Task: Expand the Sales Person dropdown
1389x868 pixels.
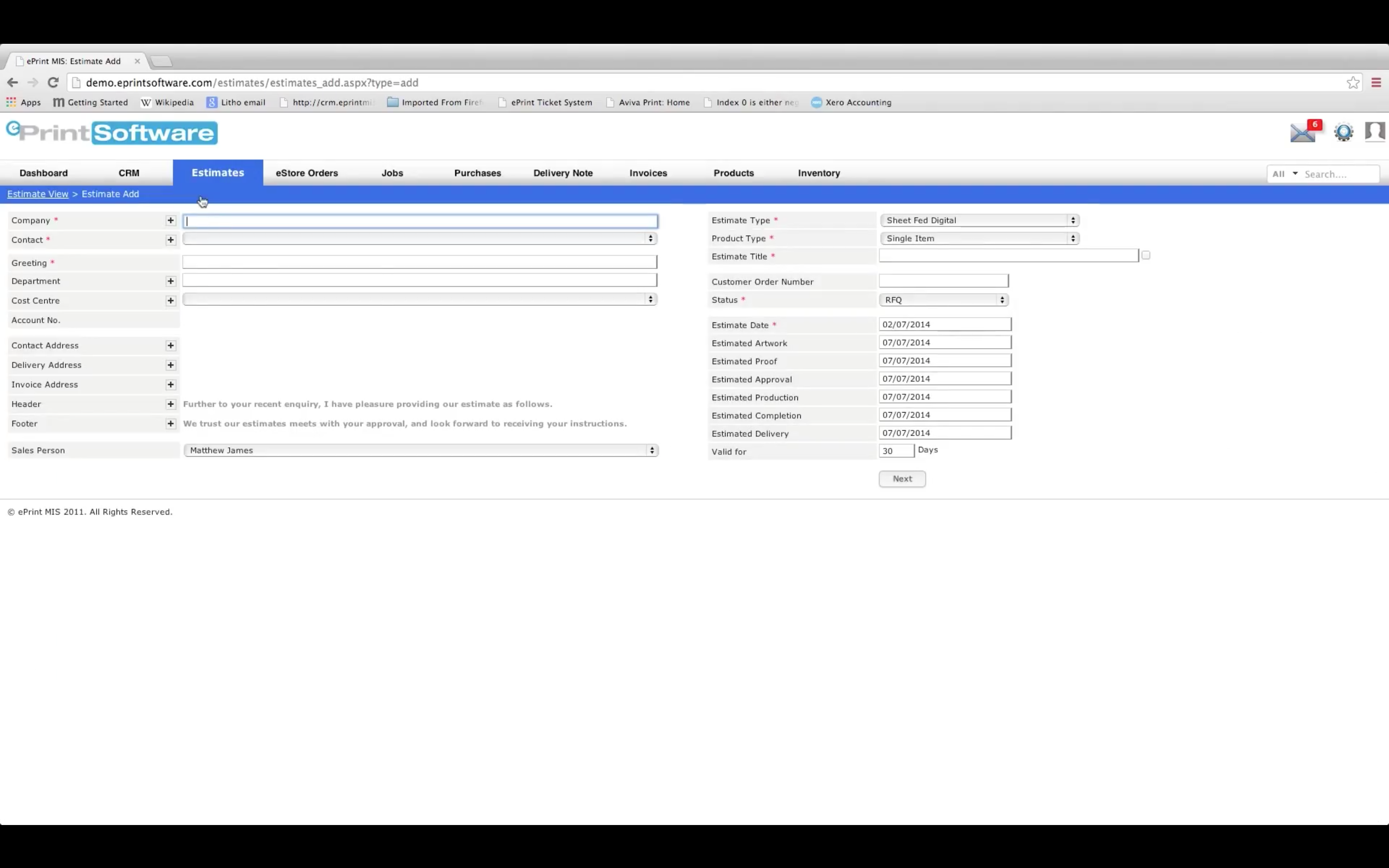Action: [x=420, y=451]
